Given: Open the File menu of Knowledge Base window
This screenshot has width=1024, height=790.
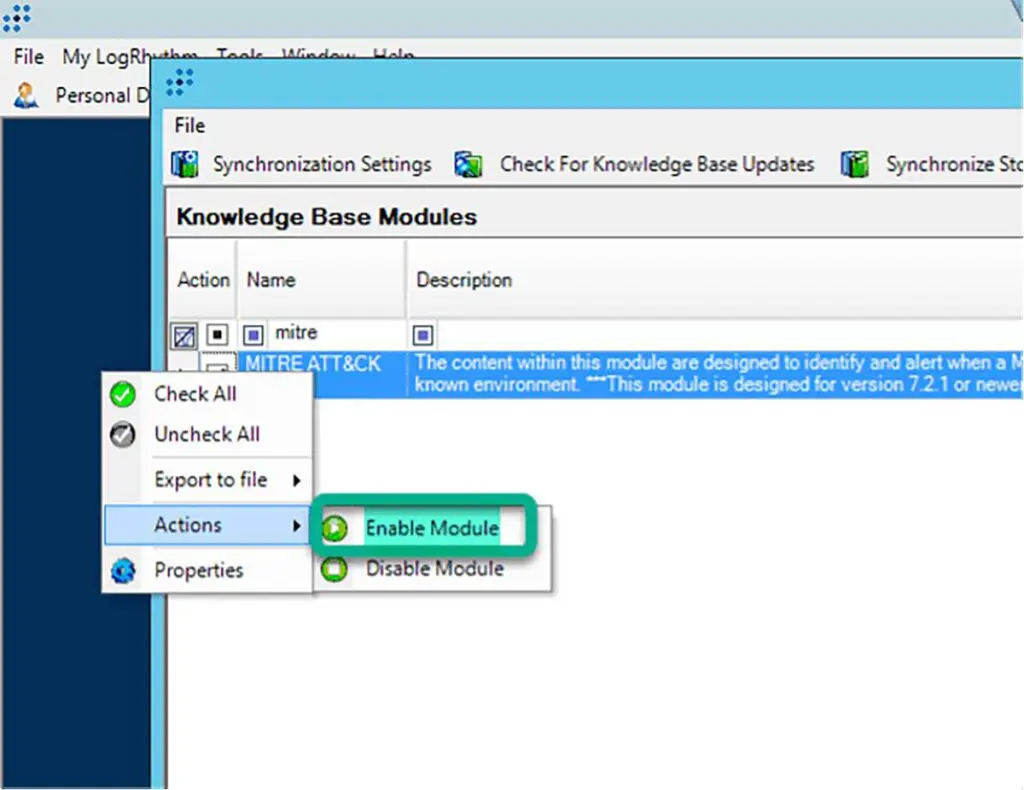Looking at the screenshot, I should coord(189,125).
